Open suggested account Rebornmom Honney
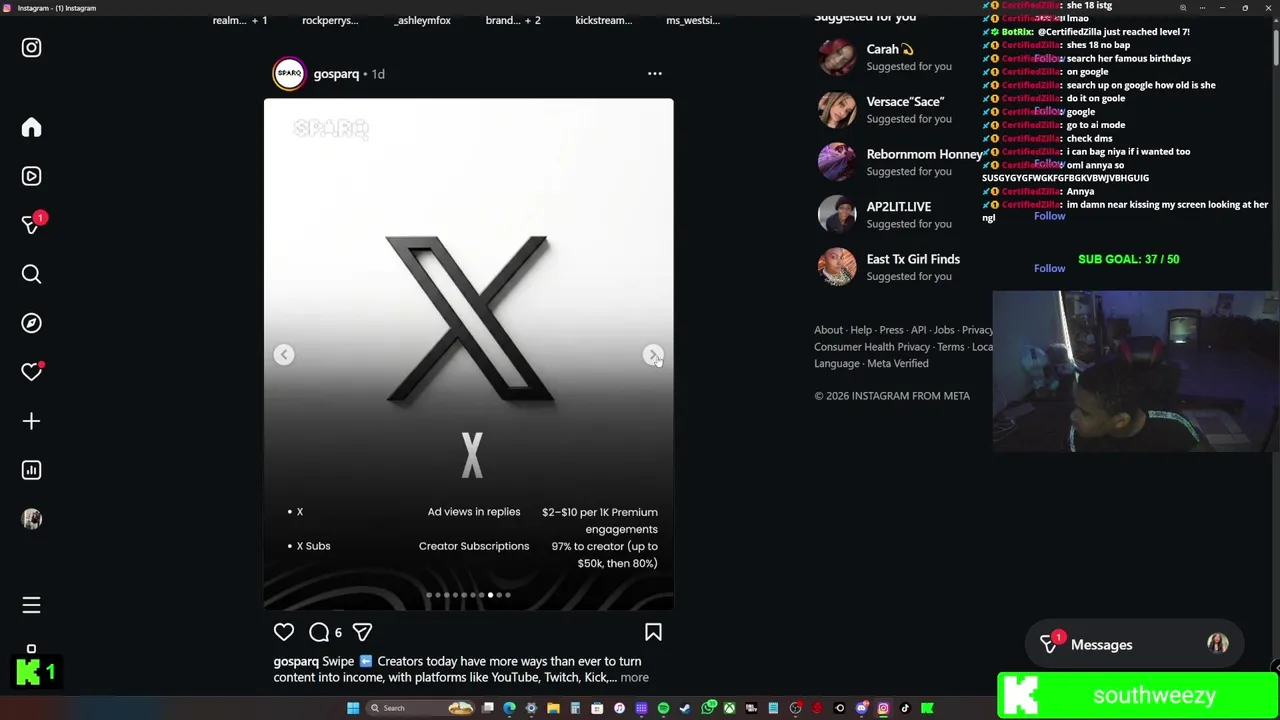This screenshot has height=720, width=1280. click(x=924, y=154)
